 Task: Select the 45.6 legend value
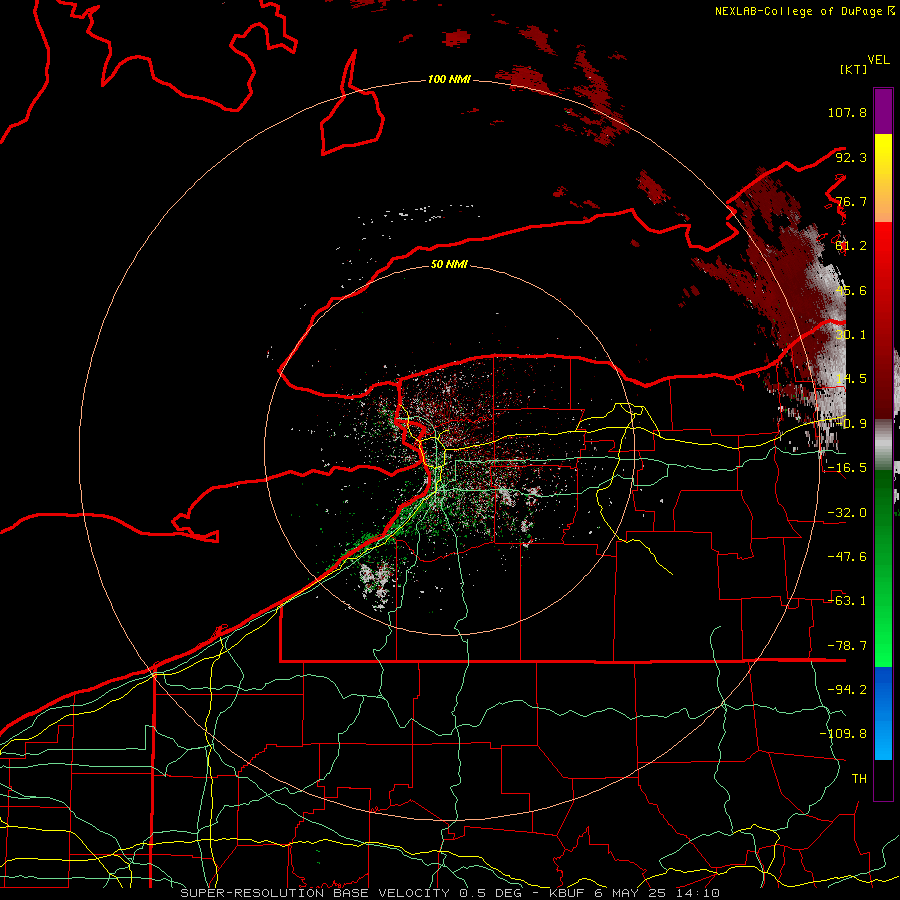(851, 290)
